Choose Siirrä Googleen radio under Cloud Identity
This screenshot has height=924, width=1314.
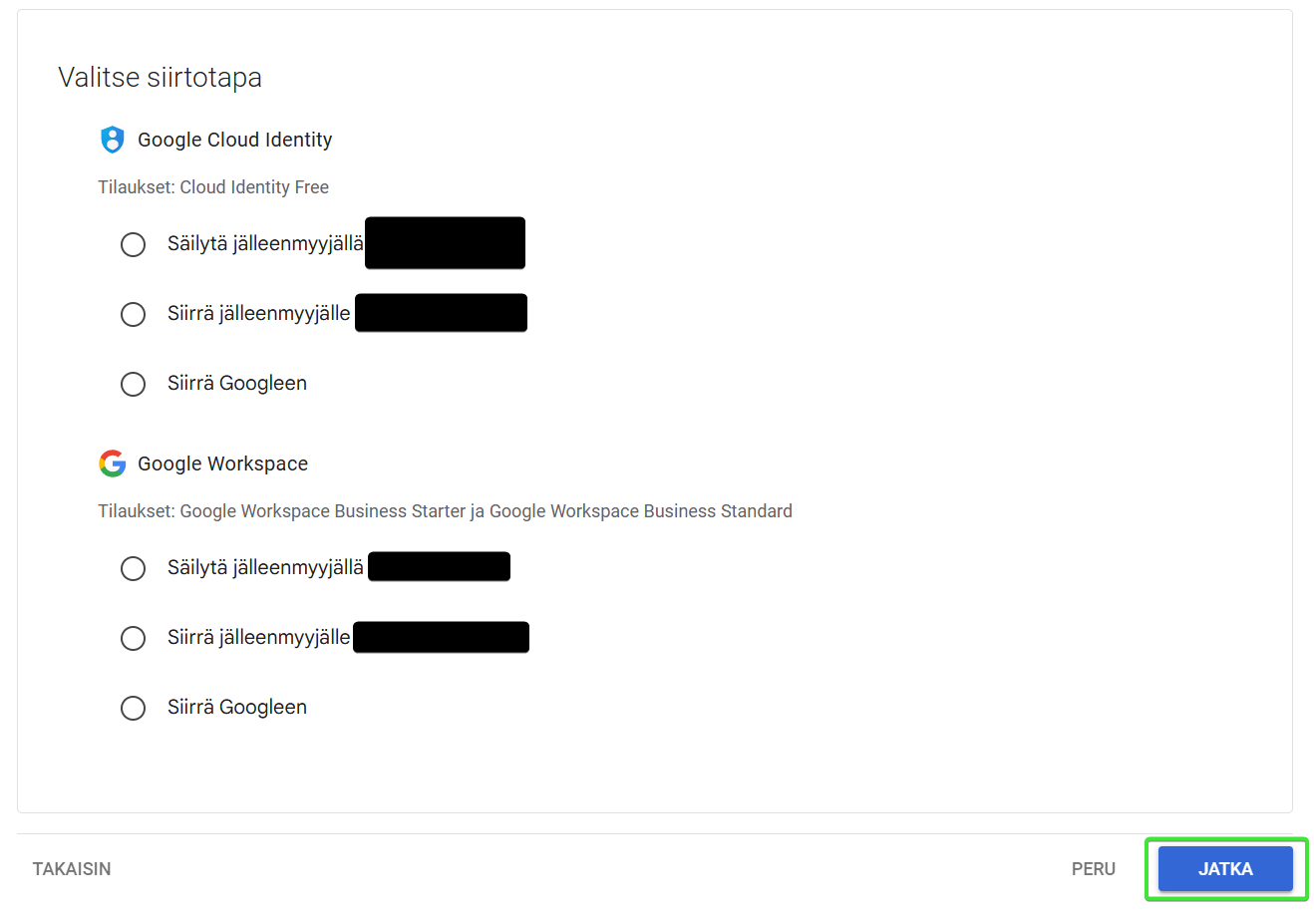pyautogui.click(x=133, y=384)
